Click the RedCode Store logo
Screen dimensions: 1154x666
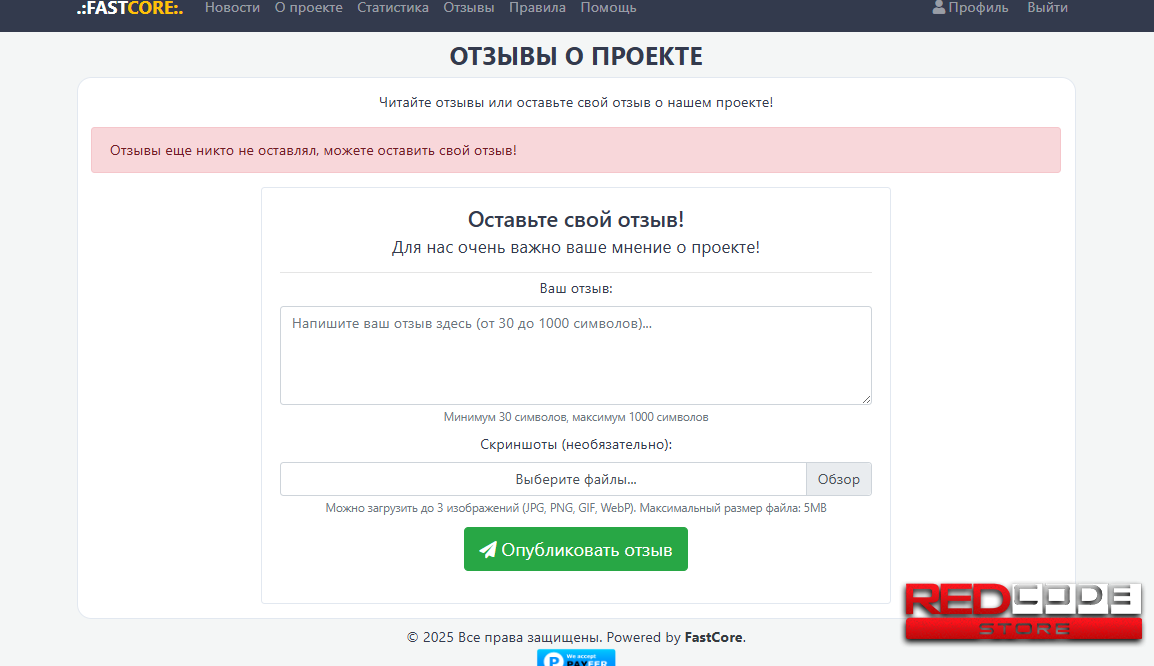pyautogui.click(x=1023, y=611)
